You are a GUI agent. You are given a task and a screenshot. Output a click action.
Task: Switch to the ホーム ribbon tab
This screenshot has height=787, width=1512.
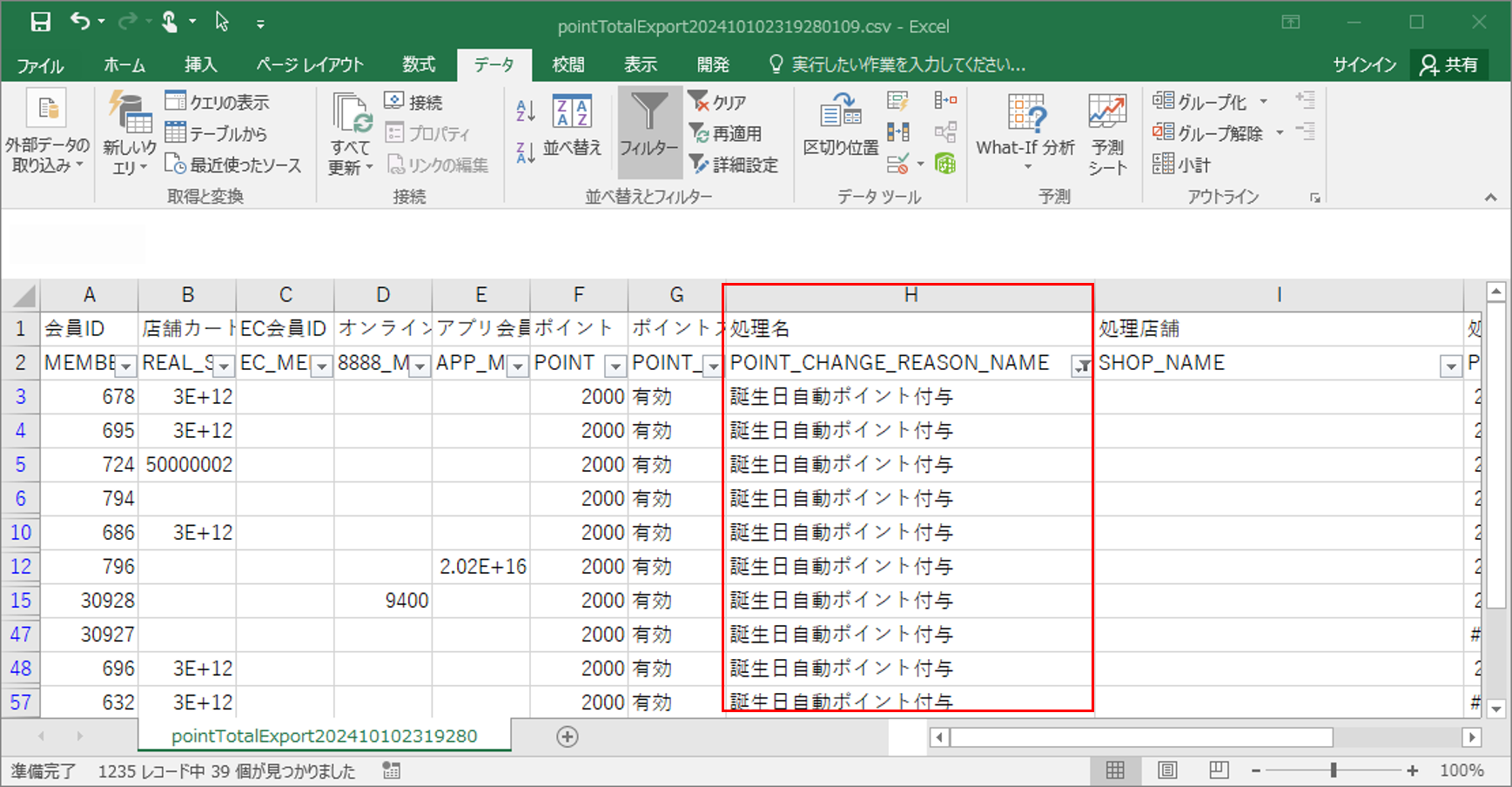tap(124, 64)
